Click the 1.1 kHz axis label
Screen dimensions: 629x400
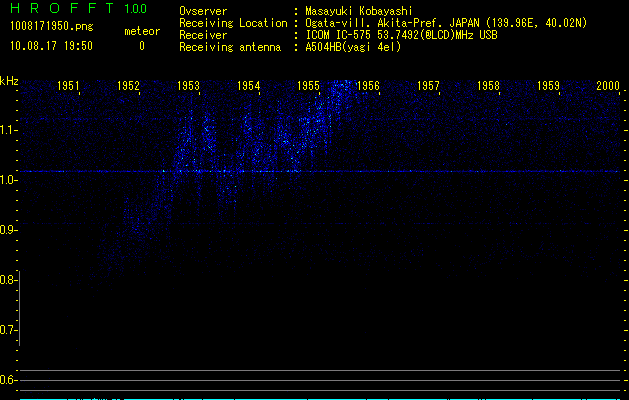click(x=8, y=130)
